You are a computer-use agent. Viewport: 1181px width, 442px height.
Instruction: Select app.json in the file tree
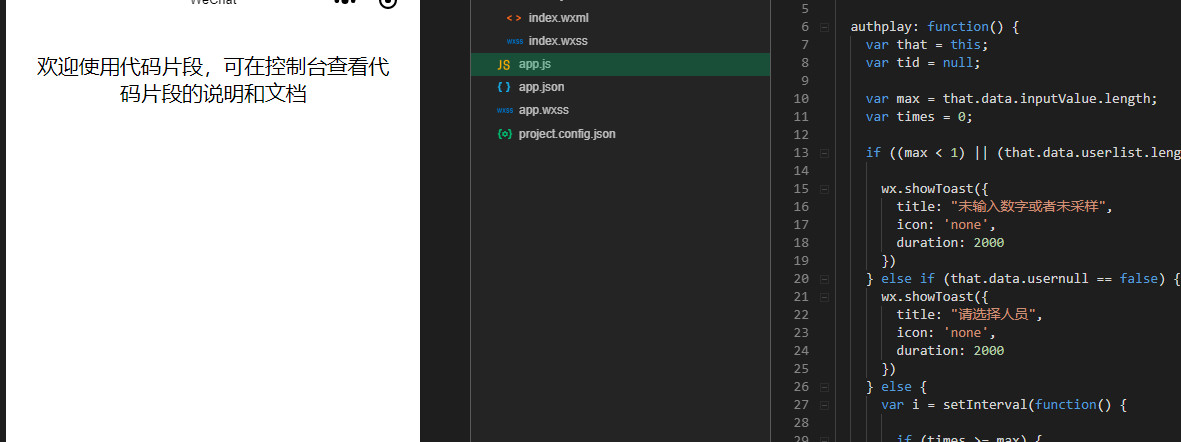[x=542, y=88]
